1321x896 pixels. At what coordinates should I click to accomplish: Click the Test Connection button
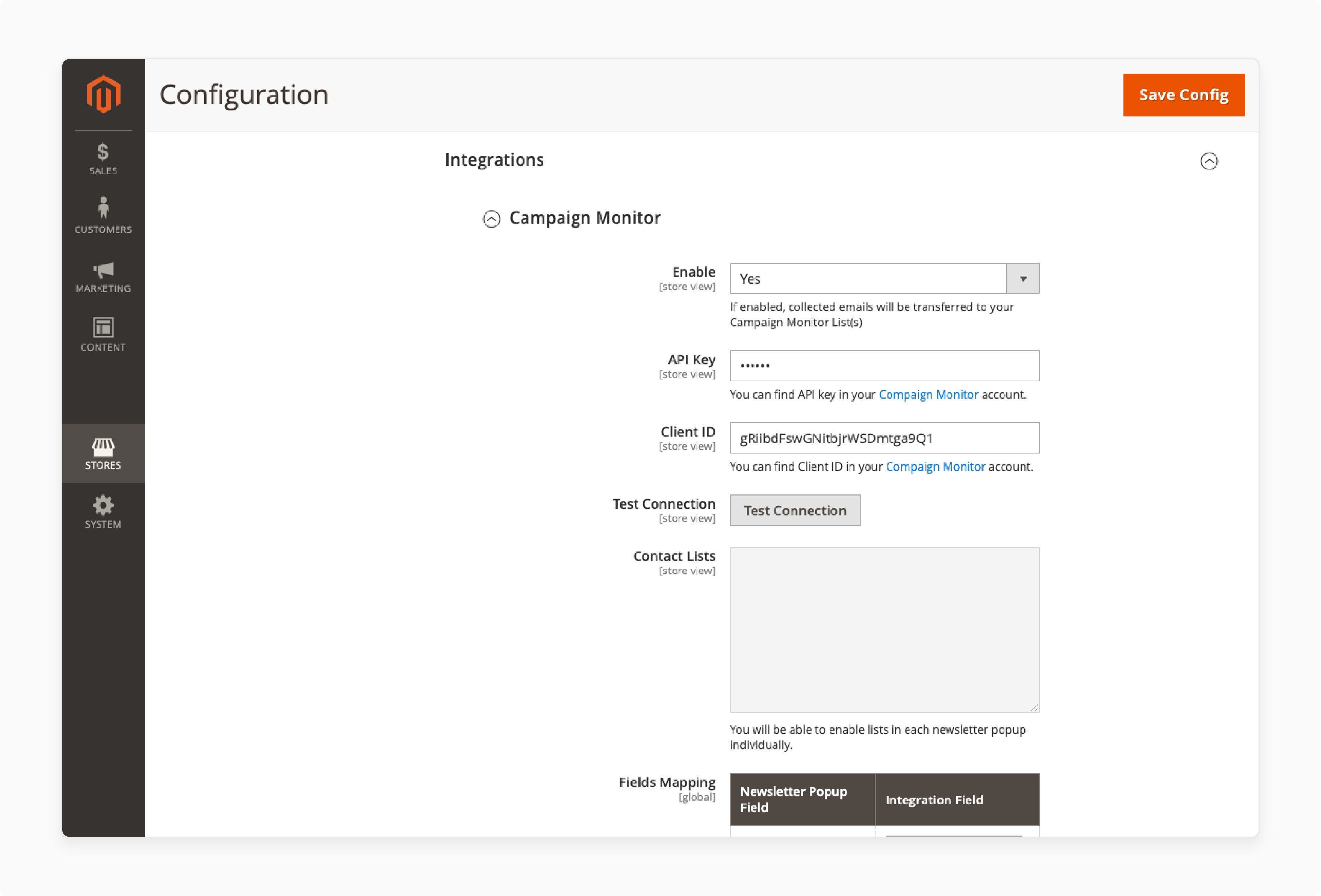795,510
